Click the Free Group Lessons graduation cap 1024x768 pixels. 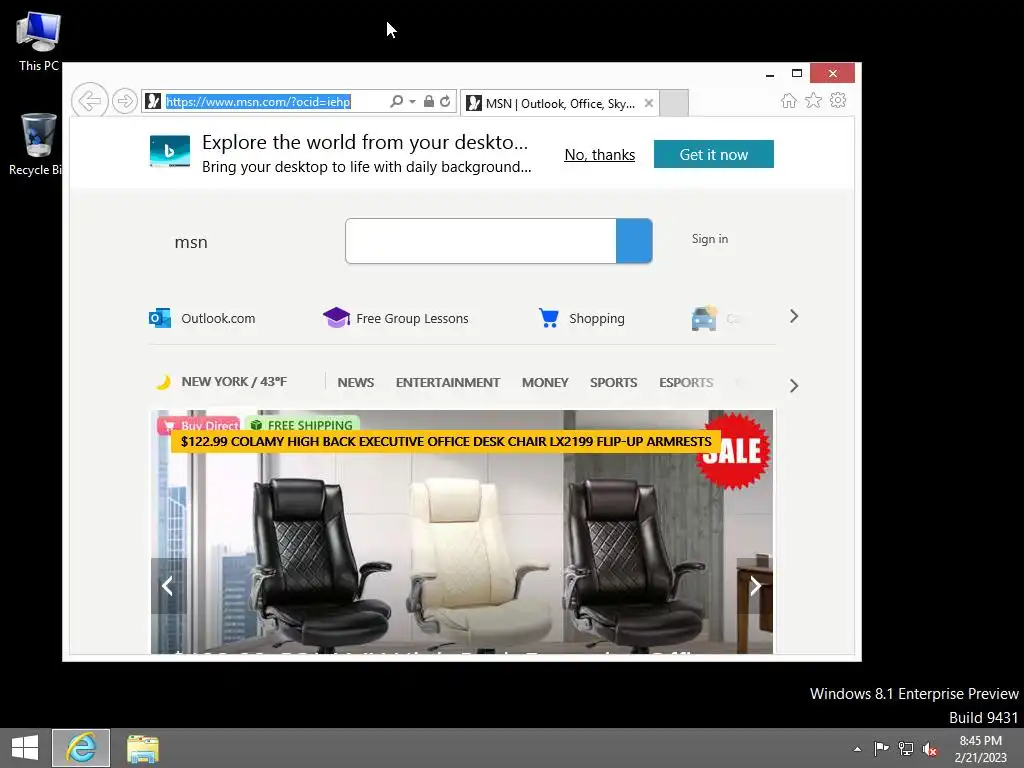click(336, 317)
